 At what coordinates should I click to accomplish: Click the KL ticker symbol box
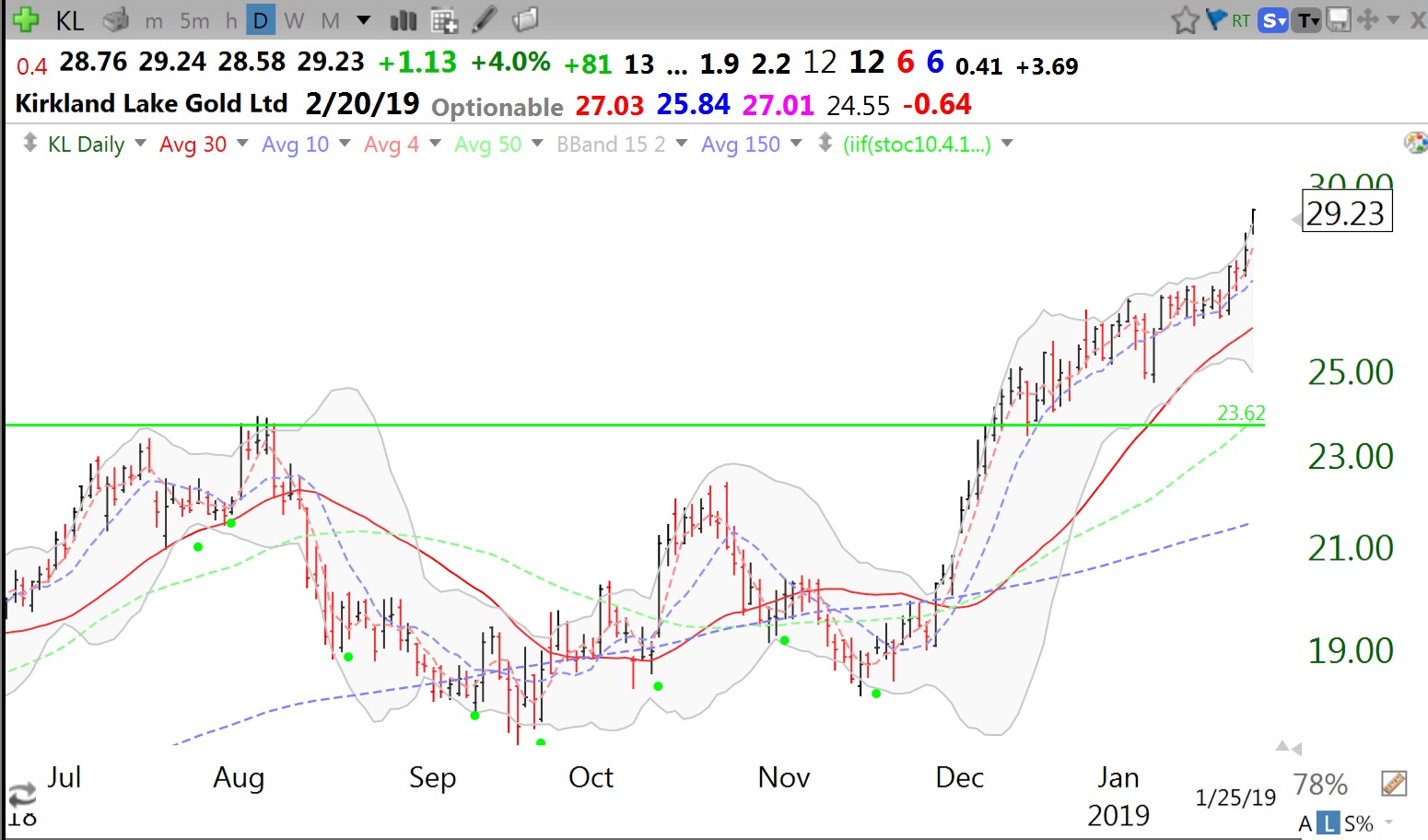(70, 20)
